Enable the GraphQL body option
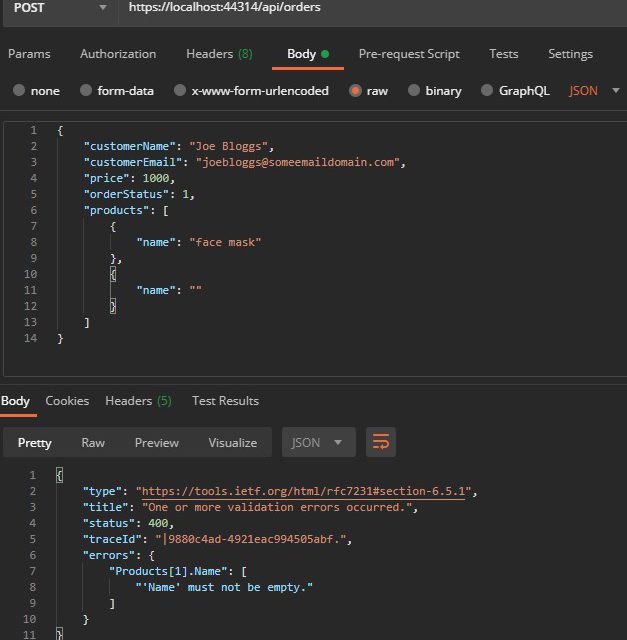This screenshot has height=640, width=627. point(487,90)
